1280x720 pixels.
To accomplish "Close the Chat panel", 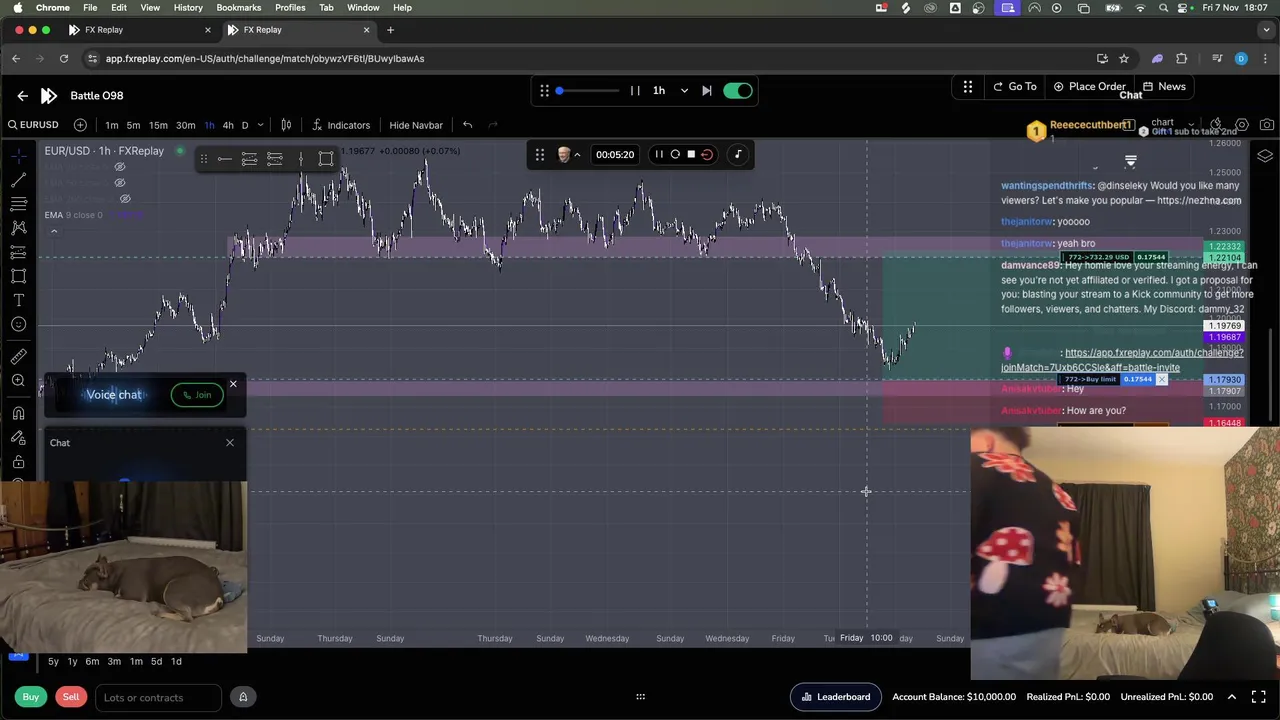I will 230,443.
